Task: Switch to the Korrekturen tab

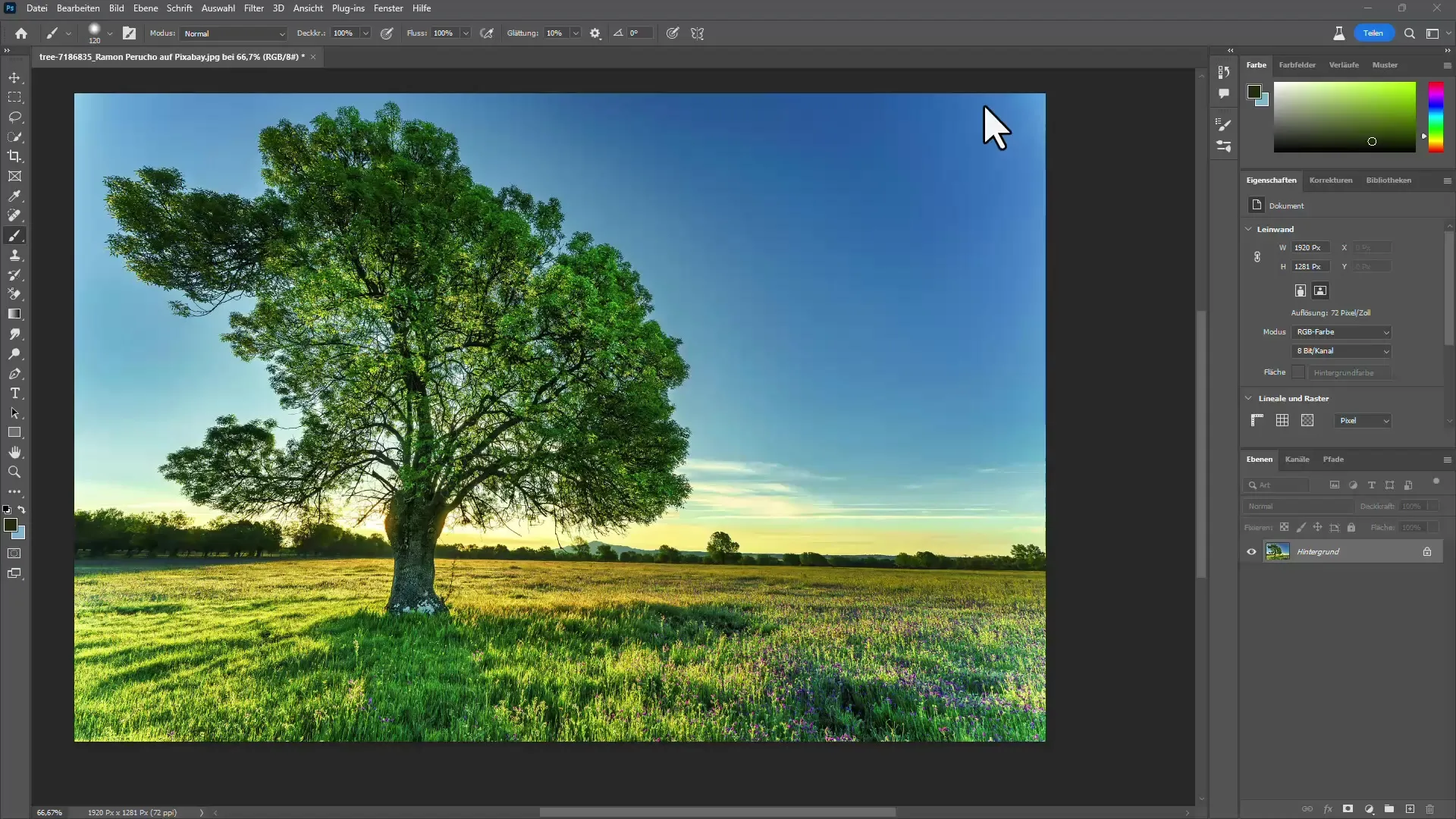Action: (x=1330, y=180)
